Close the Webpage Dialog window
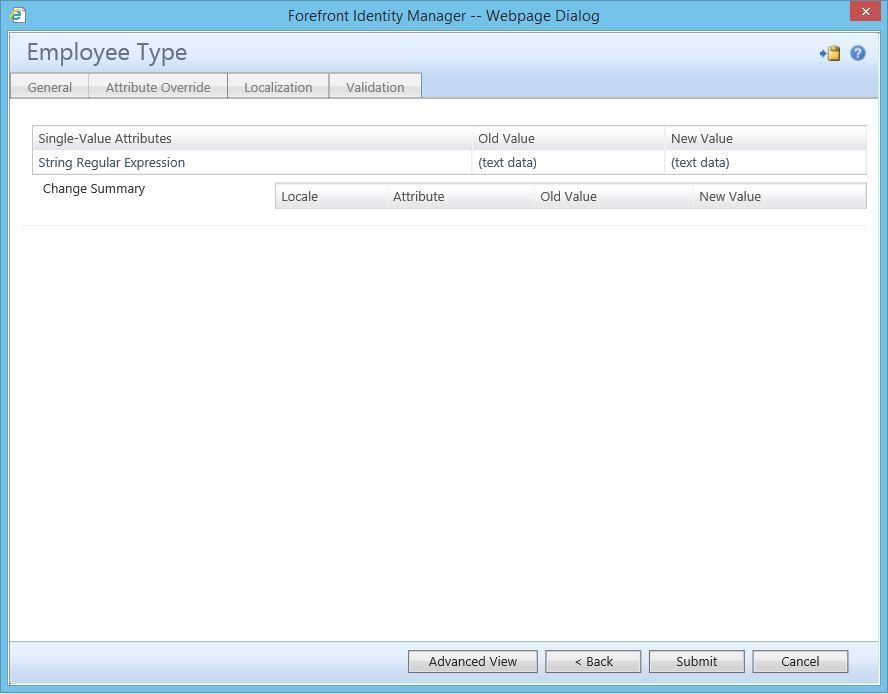The image size is (888, 694). [x=865, y=11]
